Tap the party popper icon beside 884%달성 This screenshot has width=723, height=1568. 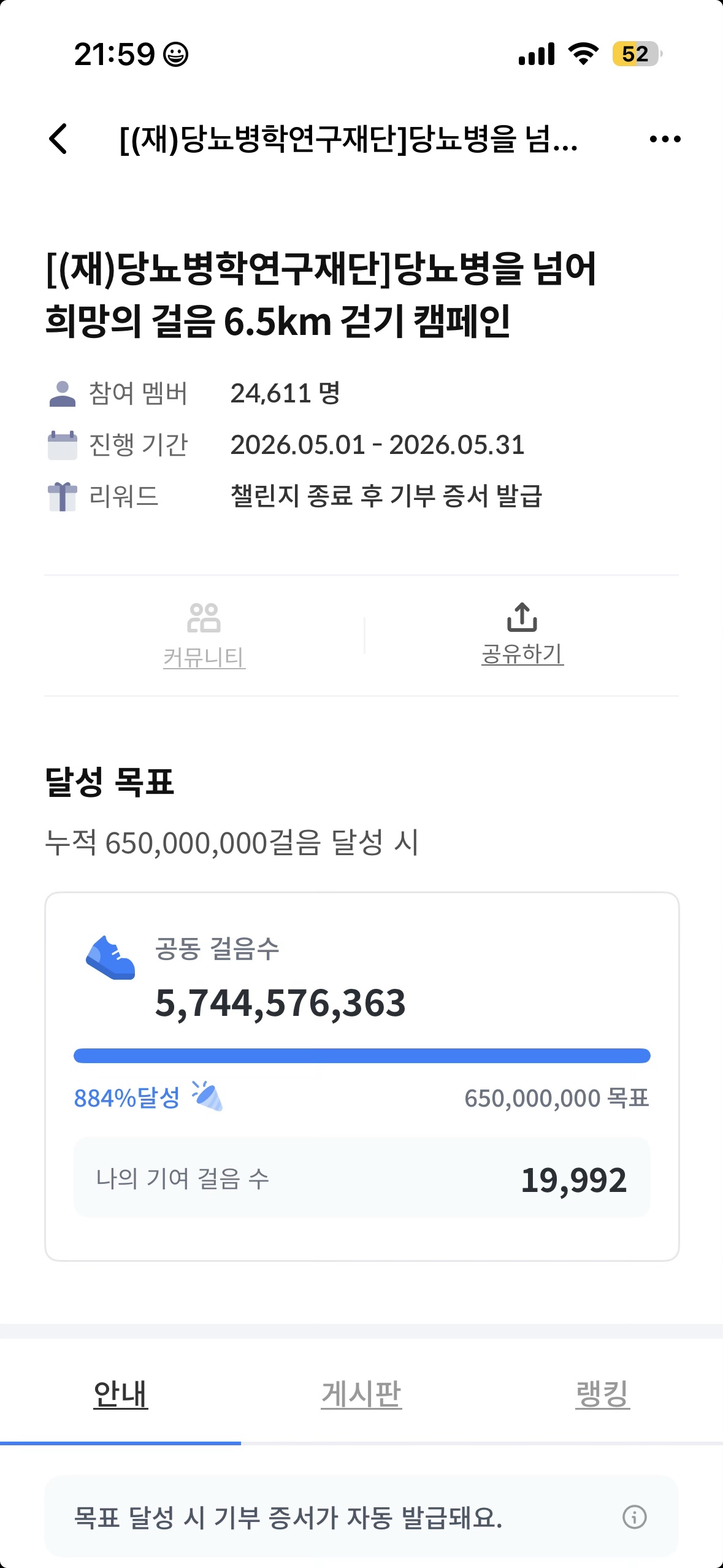(207, 1096)
